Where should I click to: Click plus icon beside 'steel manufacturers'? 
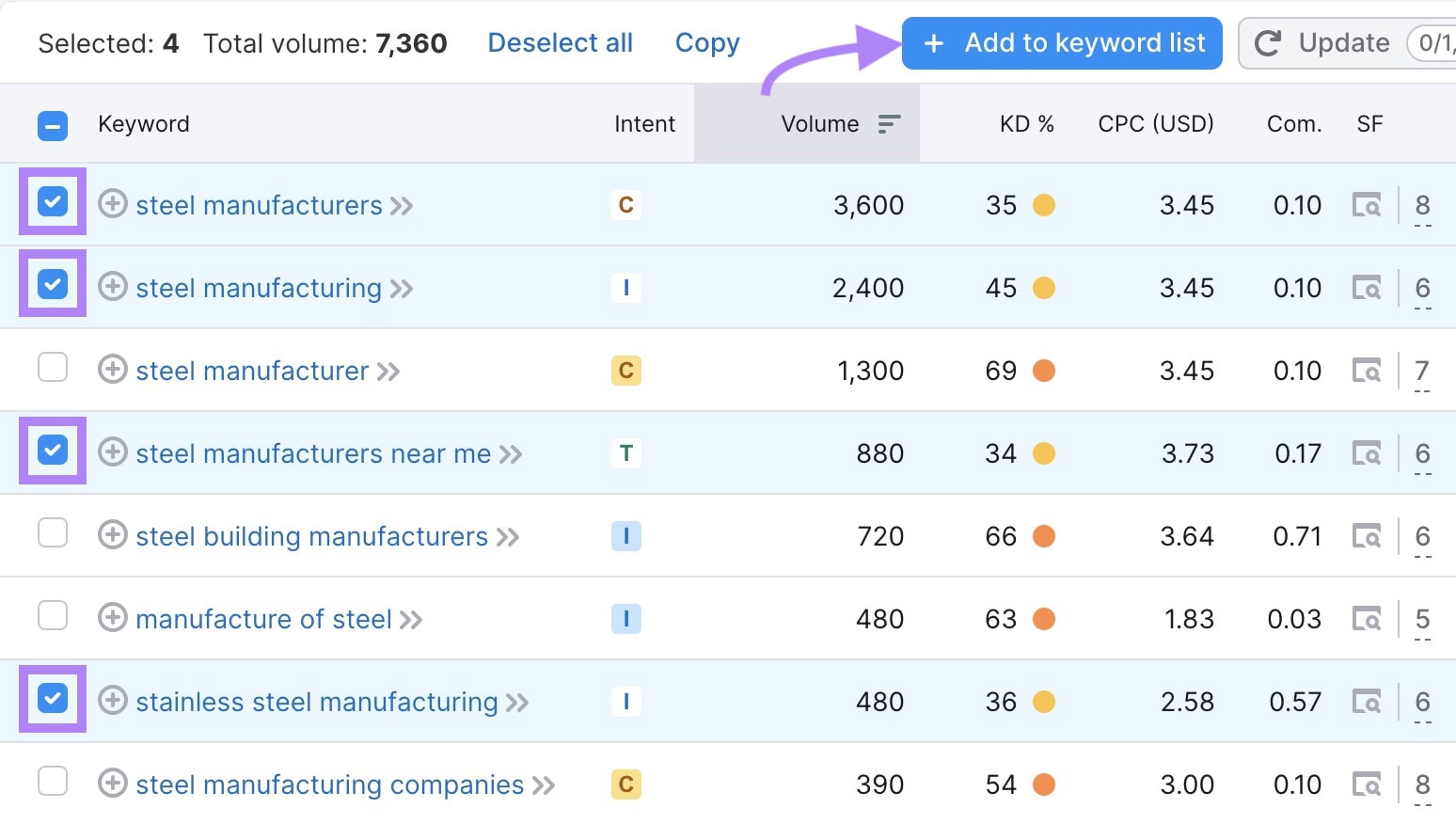(113, 204)
